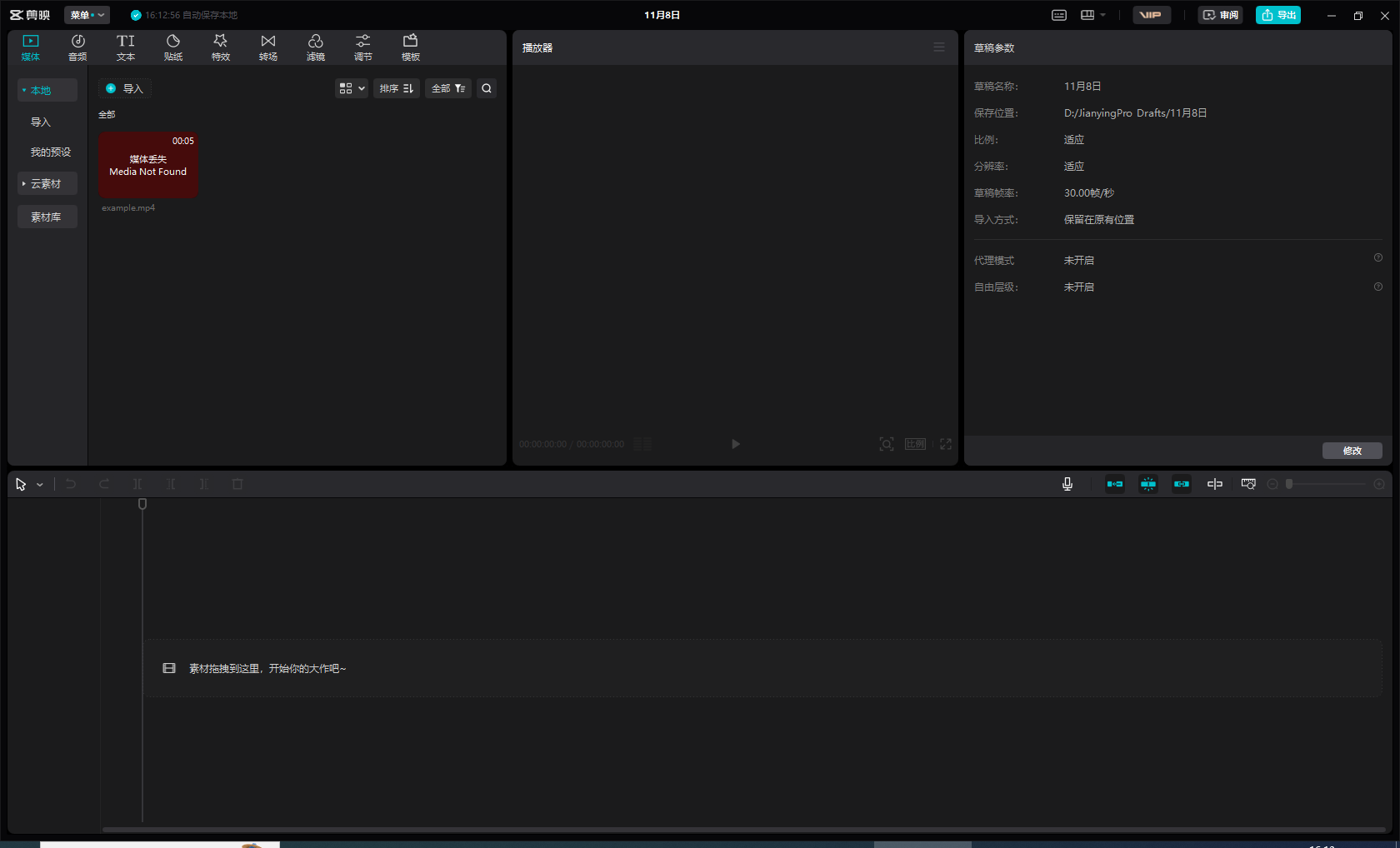
Task: Switch to the 贴纸 (Stickers) tab
Action: point(173,47)
